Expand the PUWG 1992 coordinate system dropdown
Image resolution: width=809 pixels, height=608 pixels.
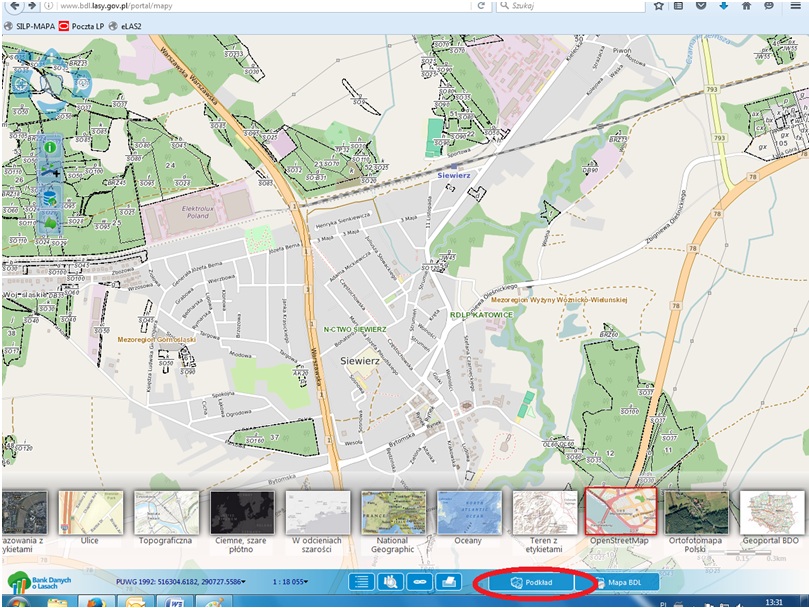tap(243, 582)
